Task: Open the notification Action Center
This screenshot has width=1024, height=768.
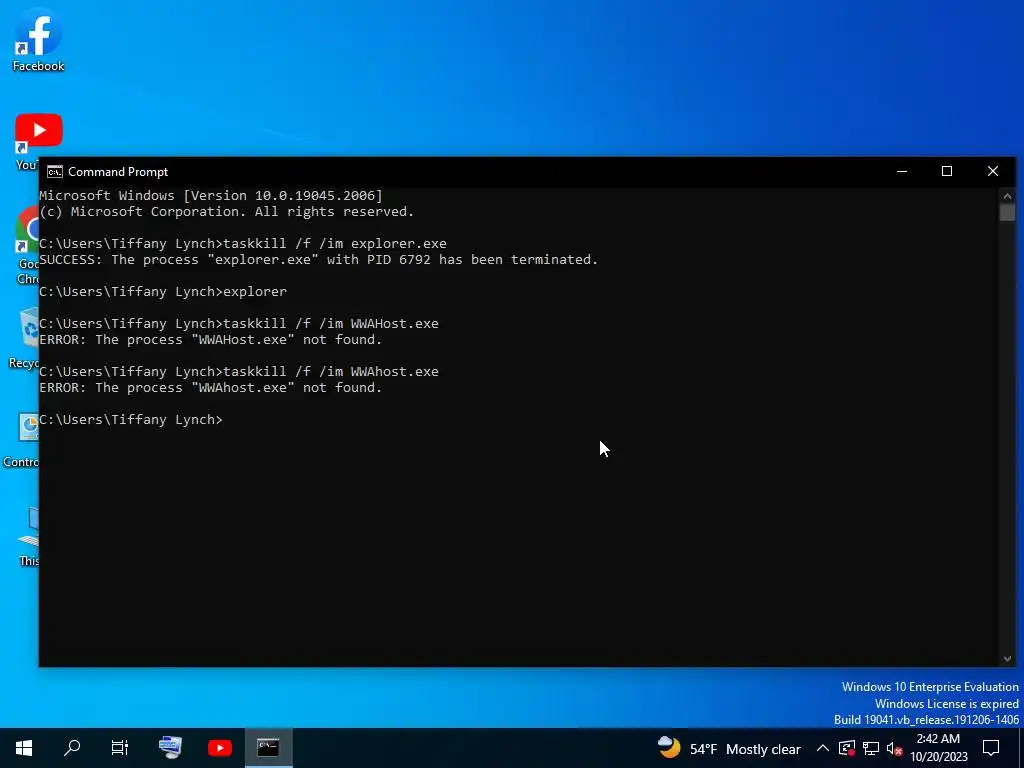Action: click(x=991, y=748)
